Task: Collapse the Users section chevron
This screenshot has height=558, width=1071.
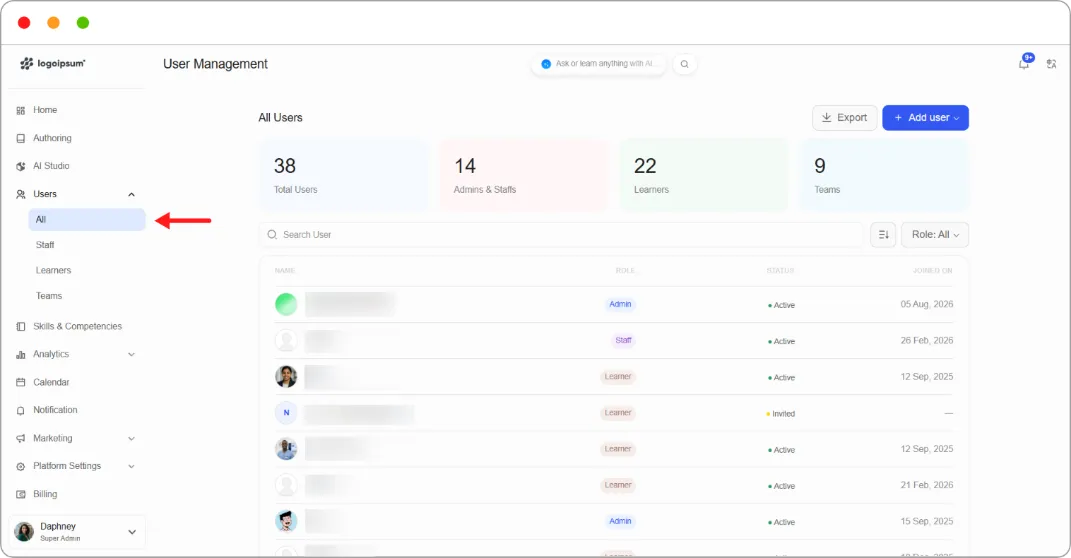Action: click(x=131, y=195)
